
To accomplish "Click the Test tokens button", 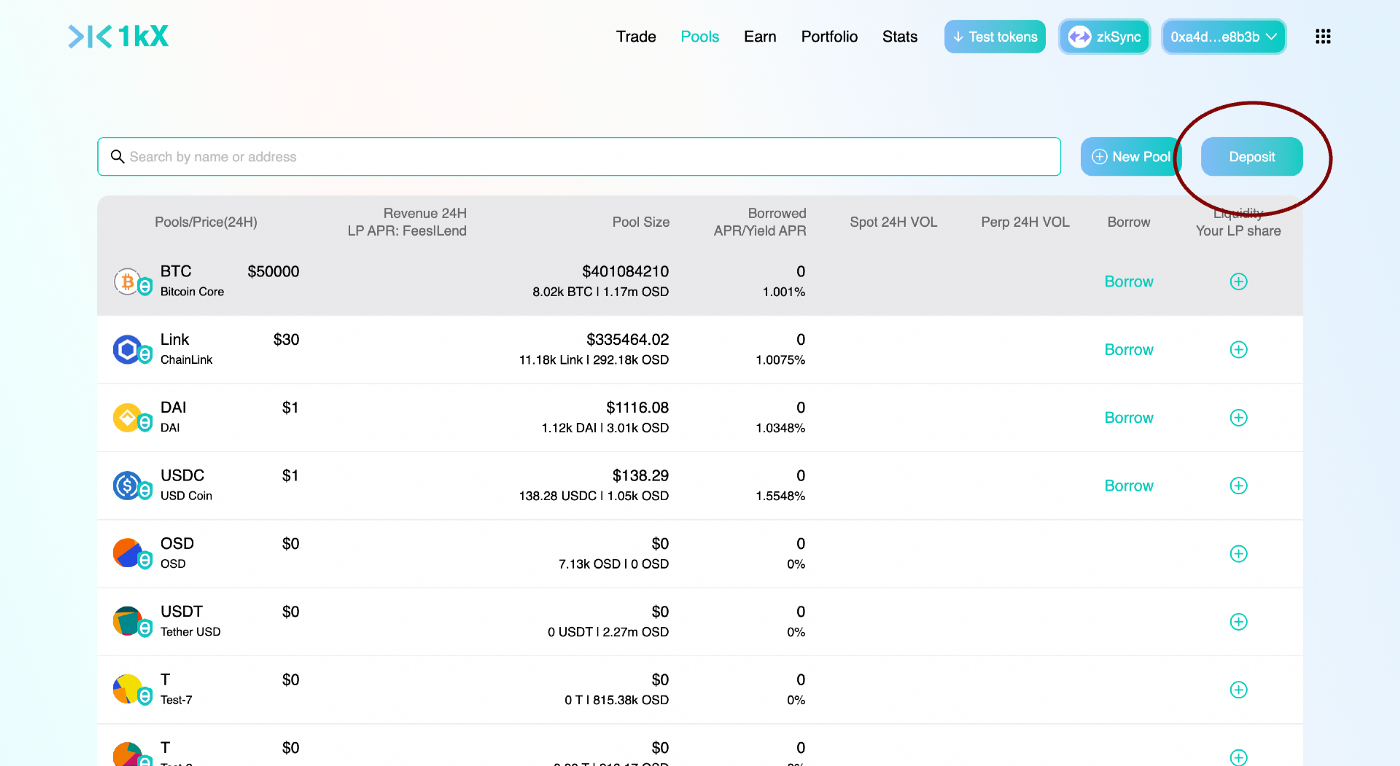I will pos(995,37).
